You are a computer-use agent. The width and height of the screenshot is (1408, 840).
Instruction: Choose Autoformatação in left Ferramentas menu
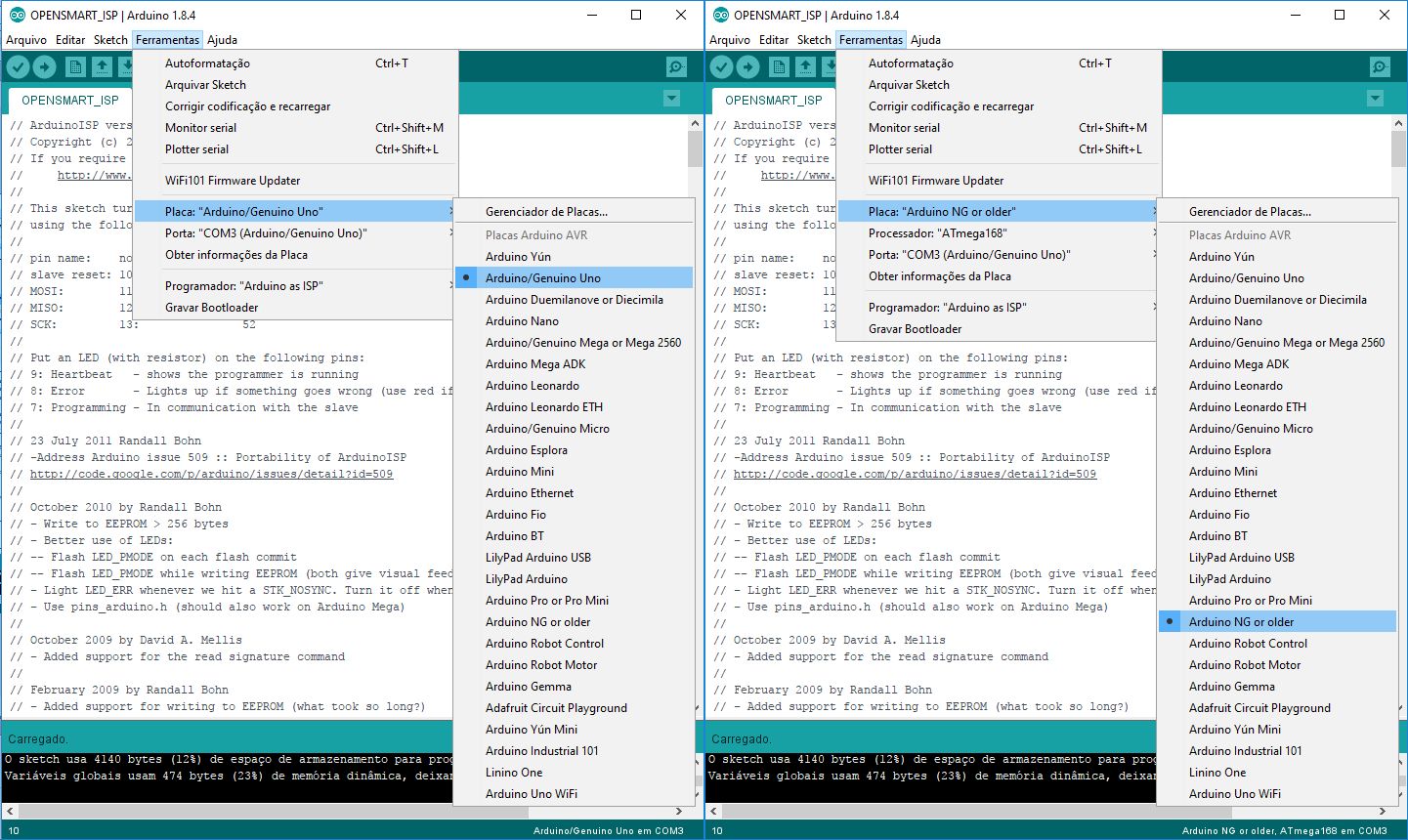click(295, 63)
